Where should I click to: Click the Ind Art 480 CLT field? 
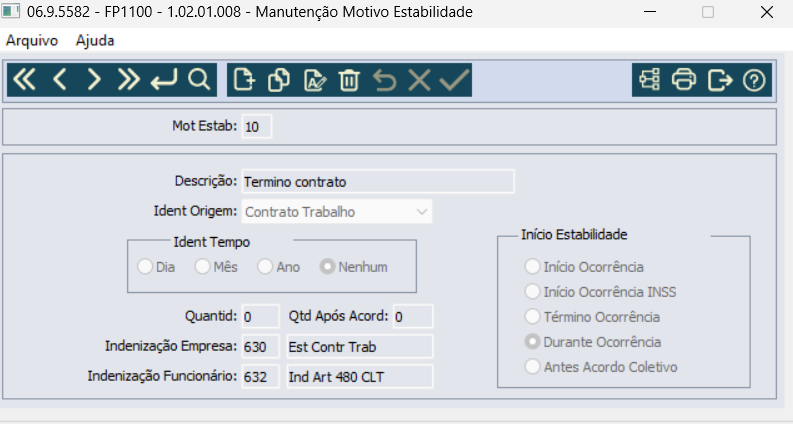click(360, 376)
